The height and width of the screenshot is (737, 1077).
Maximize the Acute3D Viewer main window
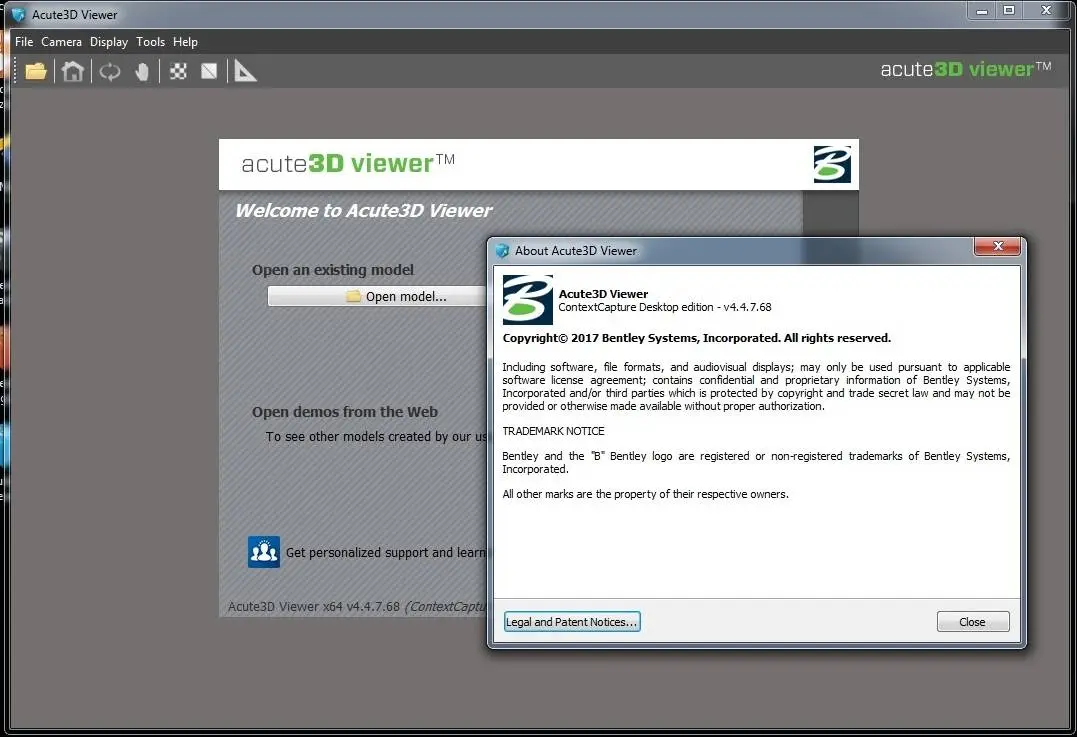(1009, 10)
